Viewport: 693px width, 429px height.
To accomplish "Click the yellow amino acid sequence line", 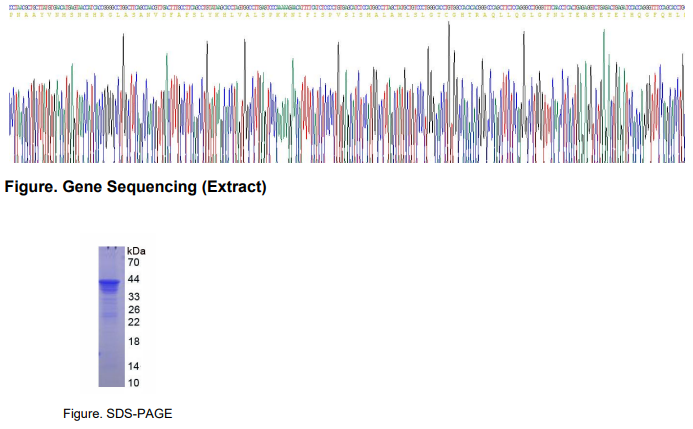I will coord(347,15).
